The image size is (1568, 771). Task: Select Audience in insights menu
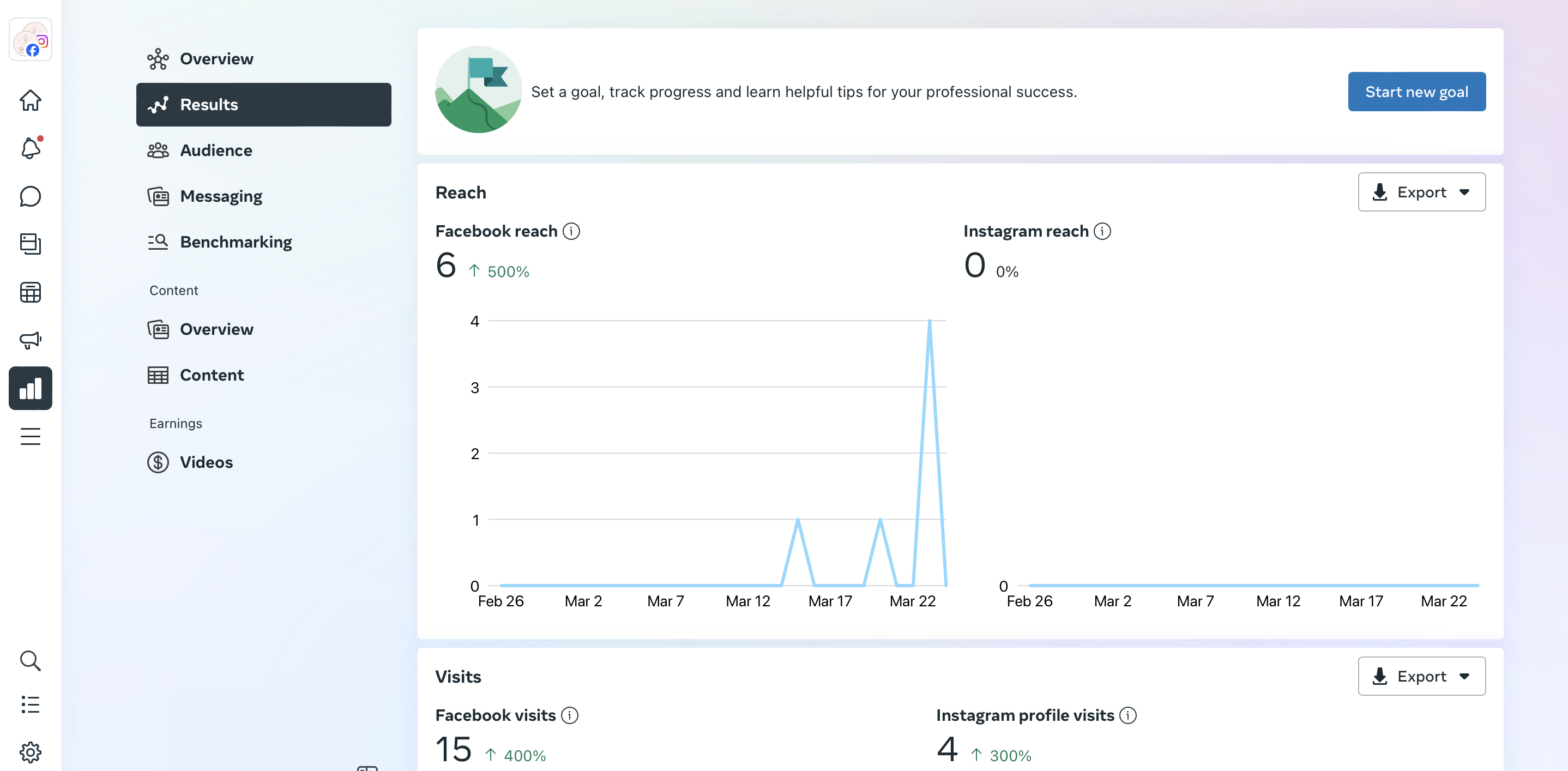coord(215,150)
